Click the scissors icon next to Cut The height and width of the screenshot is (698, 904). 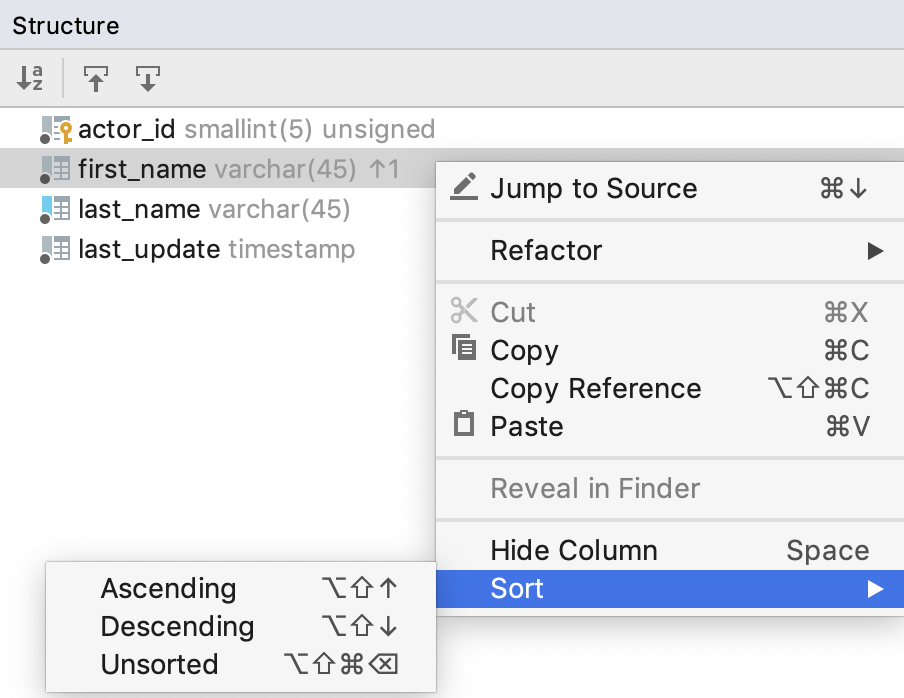463,311
